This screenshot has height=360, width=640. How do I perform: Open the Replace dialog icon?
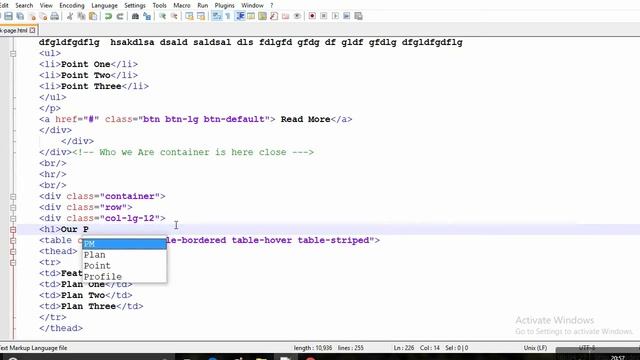(147, 16)
